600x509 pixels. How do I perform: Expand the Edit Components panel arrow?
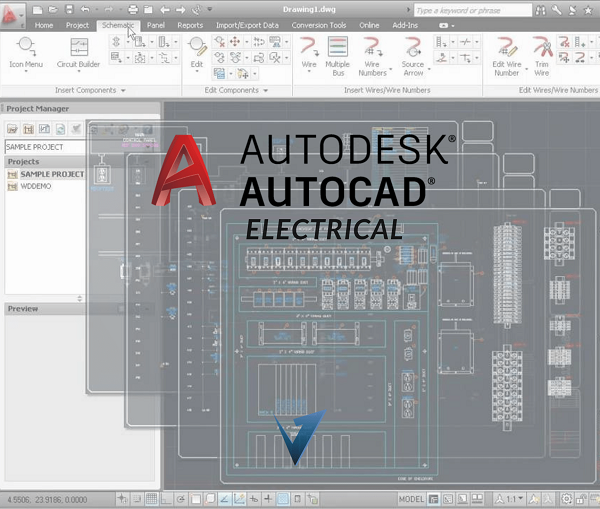tap(266, 91)
